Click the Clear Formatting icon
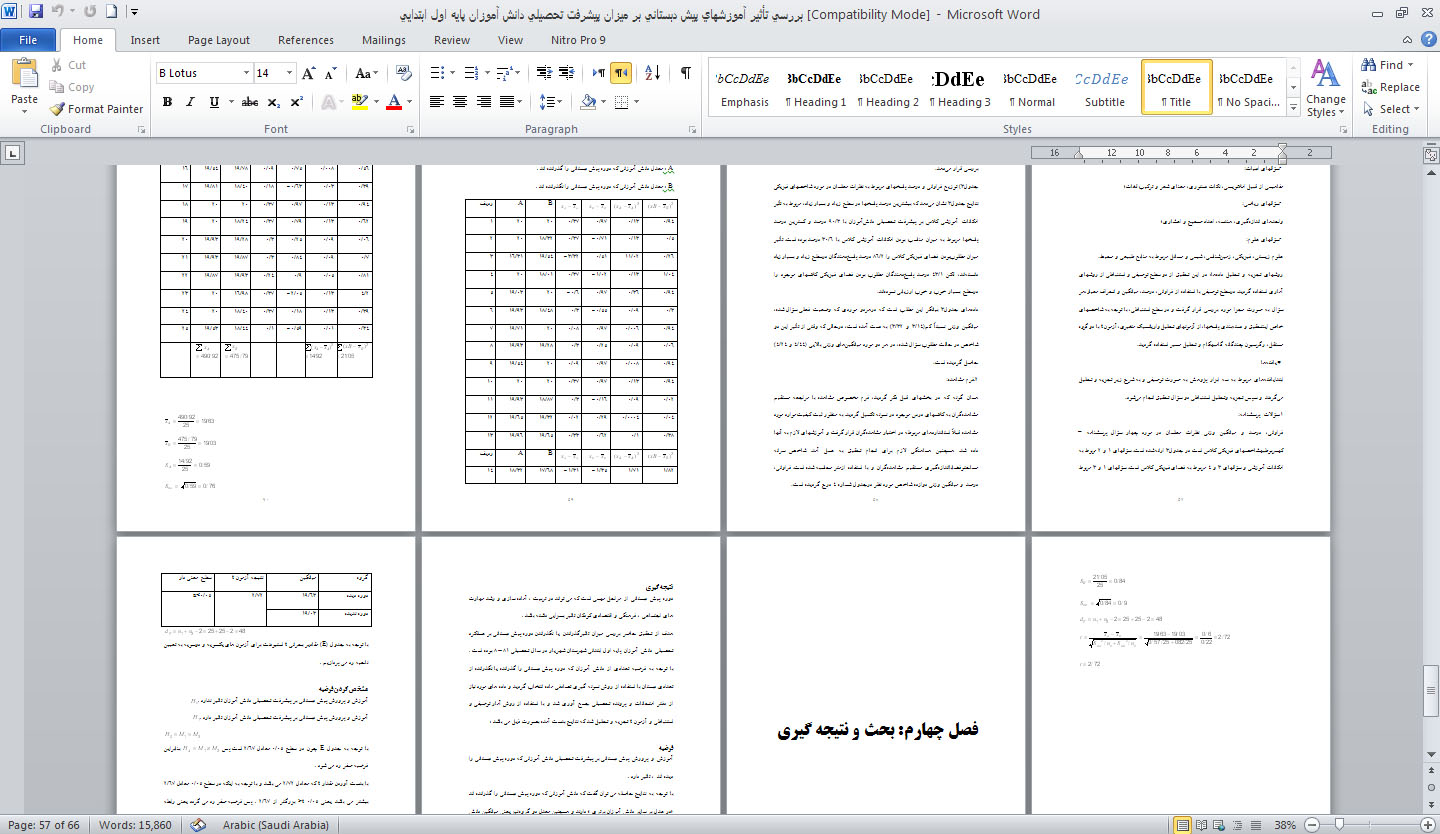This screenshot has height=834, width=1440. tap(404, 73)
